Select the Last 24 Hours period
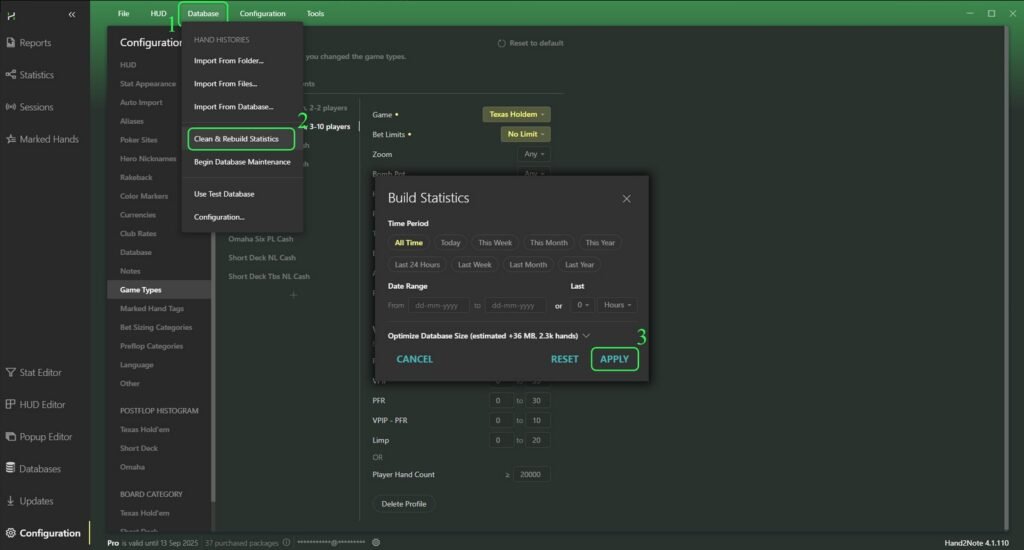Viewport: 1024px width, 550px height. tap(417, 265)
